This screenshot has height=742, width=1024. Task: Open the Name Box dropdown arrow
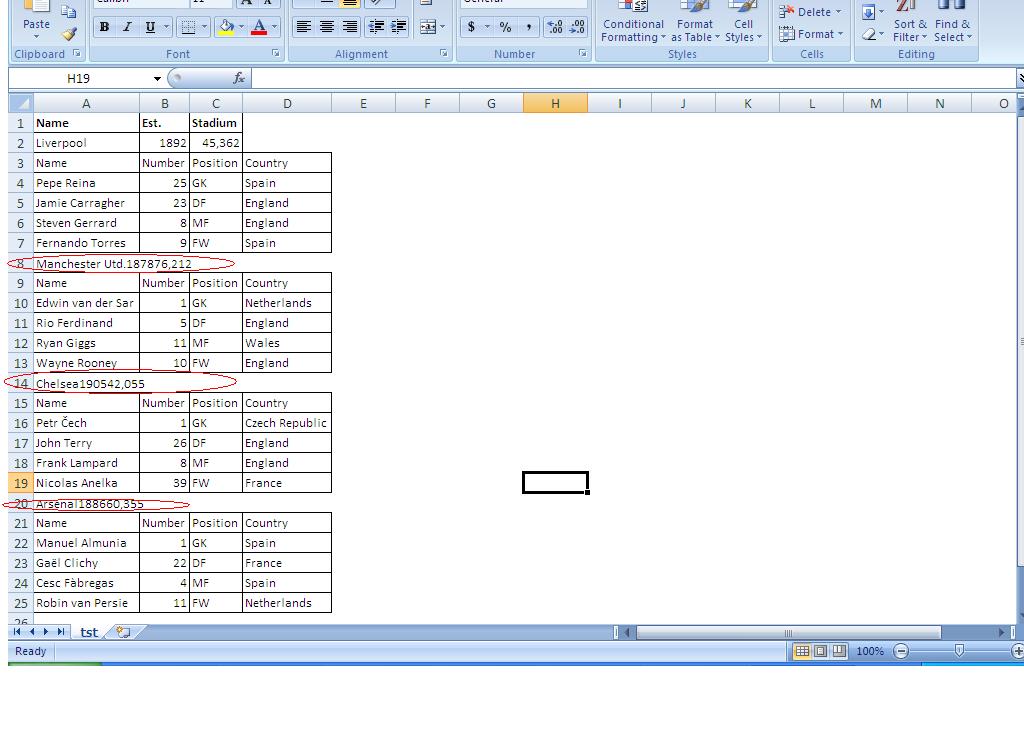[x=157, y=78]
